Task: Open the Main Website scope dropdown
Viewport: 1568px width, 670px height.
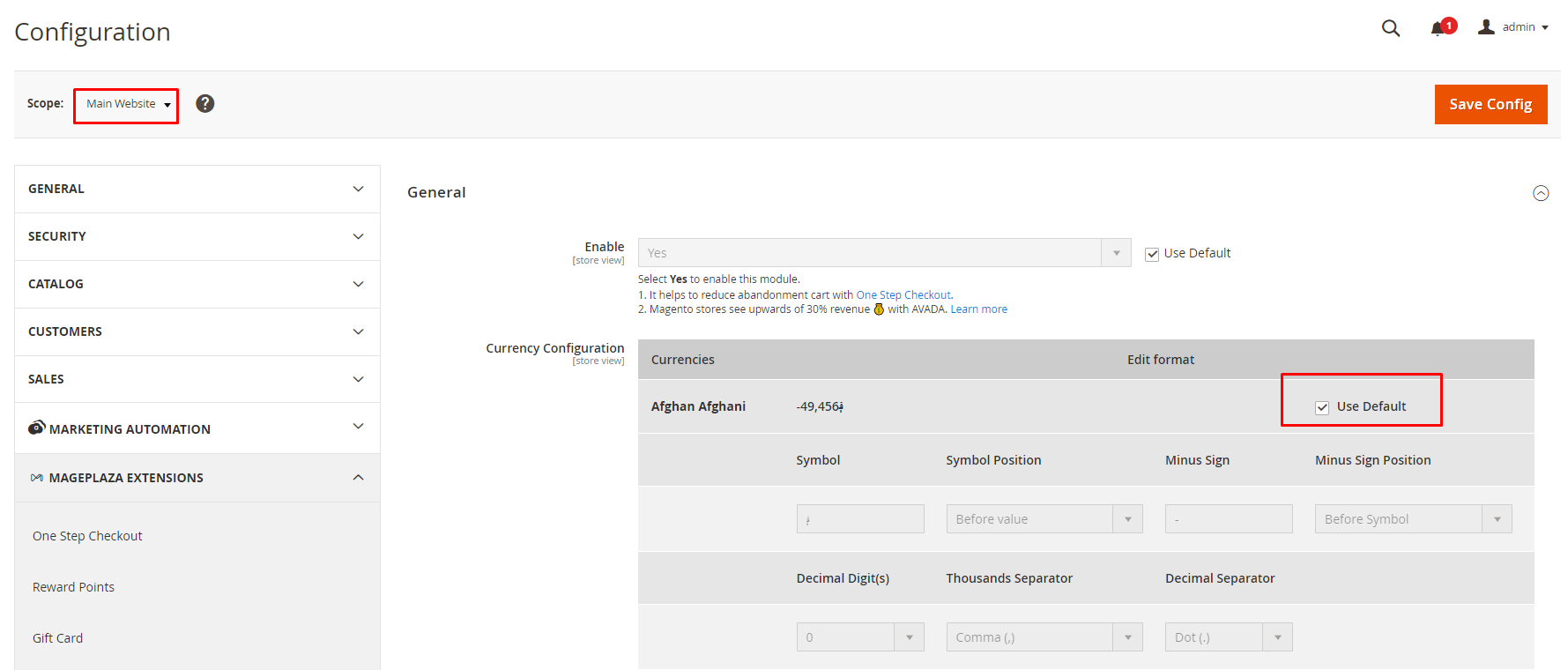Action: [x=127, y=105]
